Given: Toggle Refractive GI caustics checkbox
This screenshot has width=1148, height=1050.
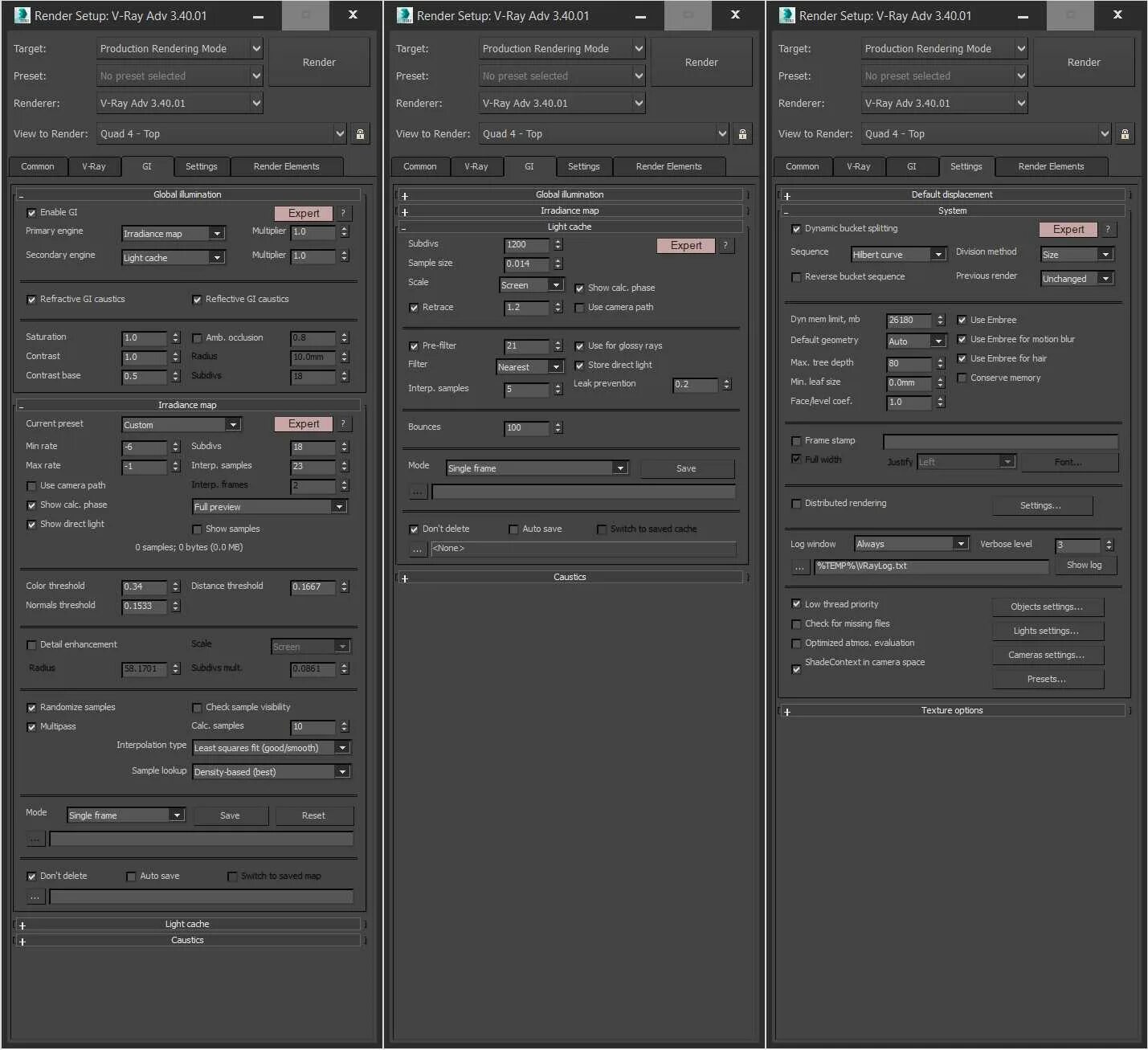Looking at the screenshot, I should (x=31, y=300).
